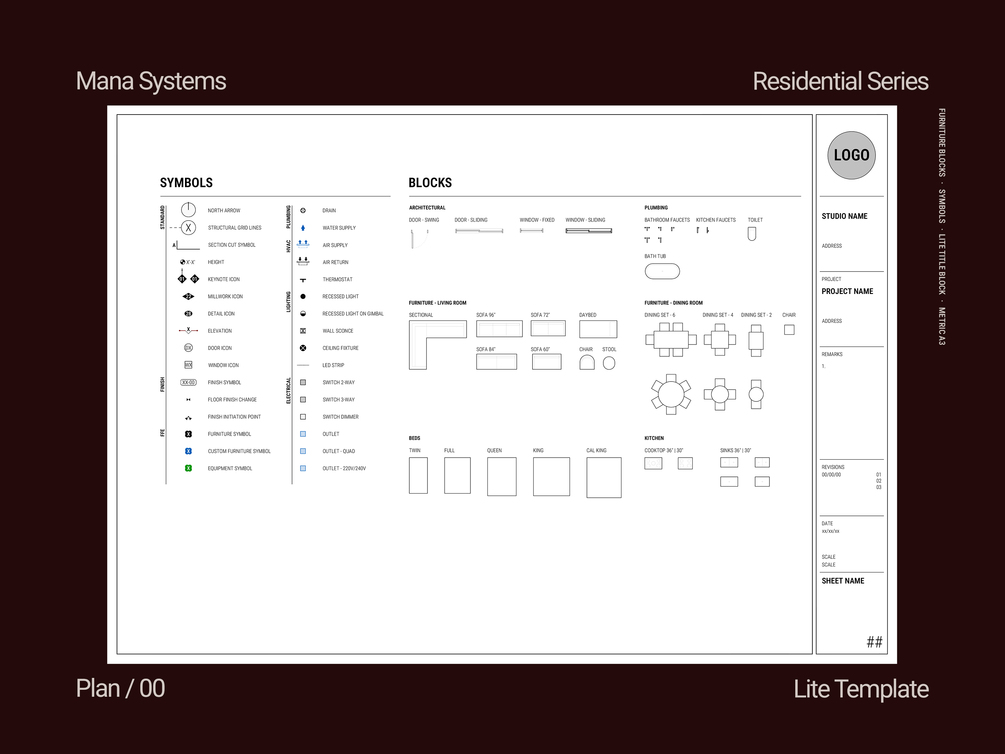Screen dimensions: 1005x754
Task: Click the North Arrow symbol icon
Action: [x=188, y=210]
